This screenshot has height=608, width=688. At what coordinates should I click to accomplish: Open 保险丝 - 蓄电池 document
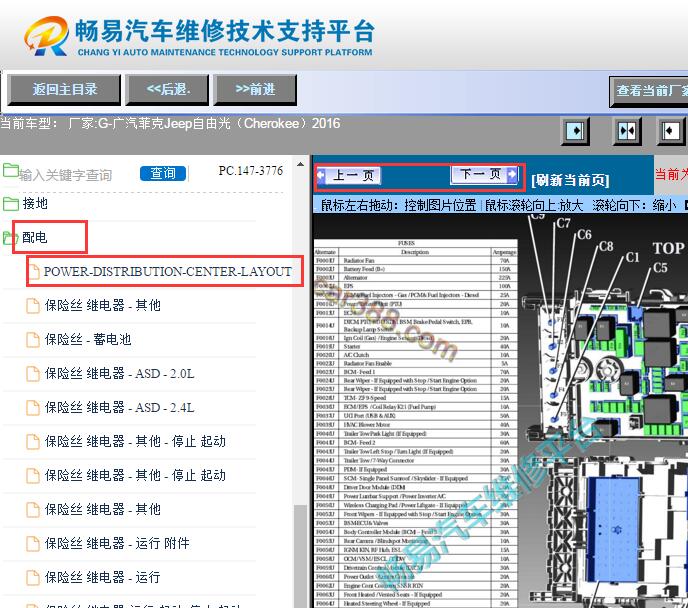click(88, 339)
